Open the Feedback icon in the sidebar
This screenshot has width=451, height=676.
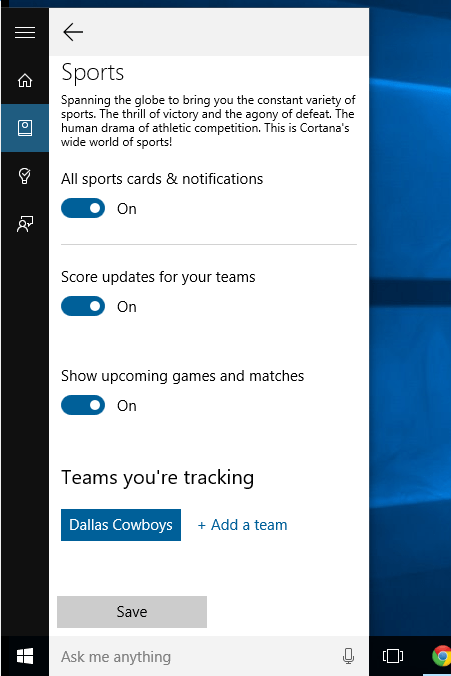(25, 224)
